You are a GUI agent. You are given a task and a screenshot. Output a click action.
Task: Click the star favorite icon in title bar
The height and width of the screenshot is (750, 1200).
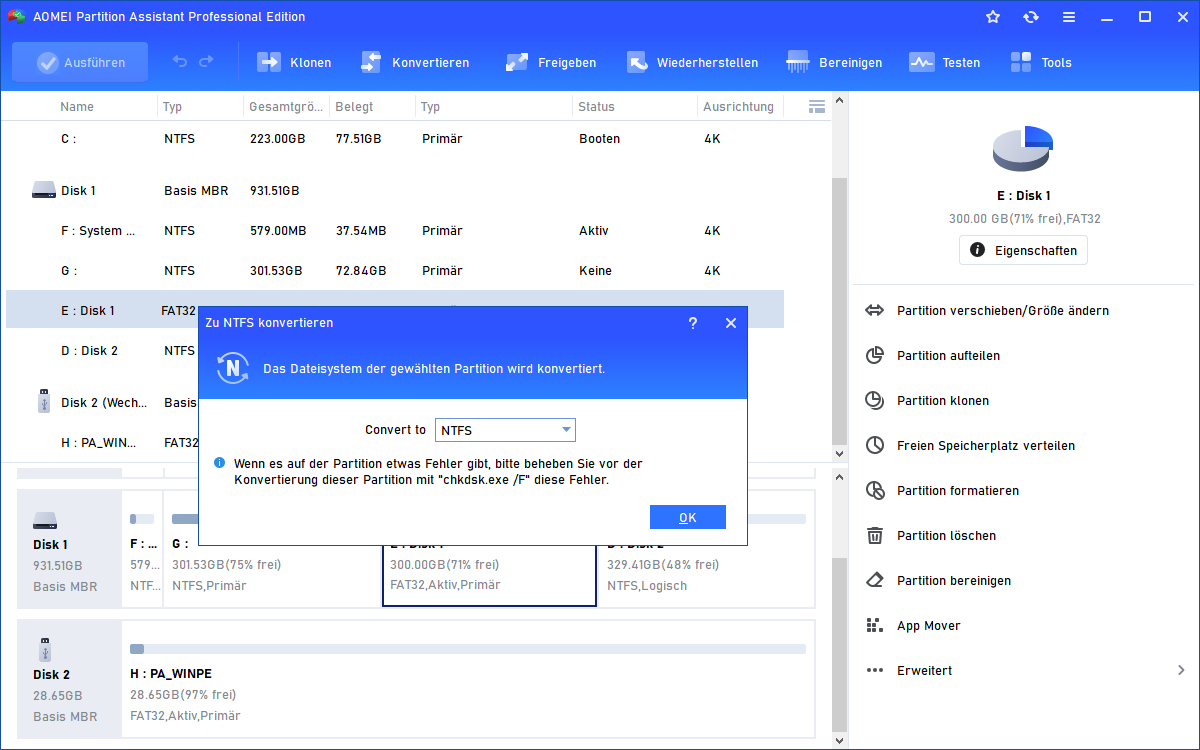click(993, 17)
